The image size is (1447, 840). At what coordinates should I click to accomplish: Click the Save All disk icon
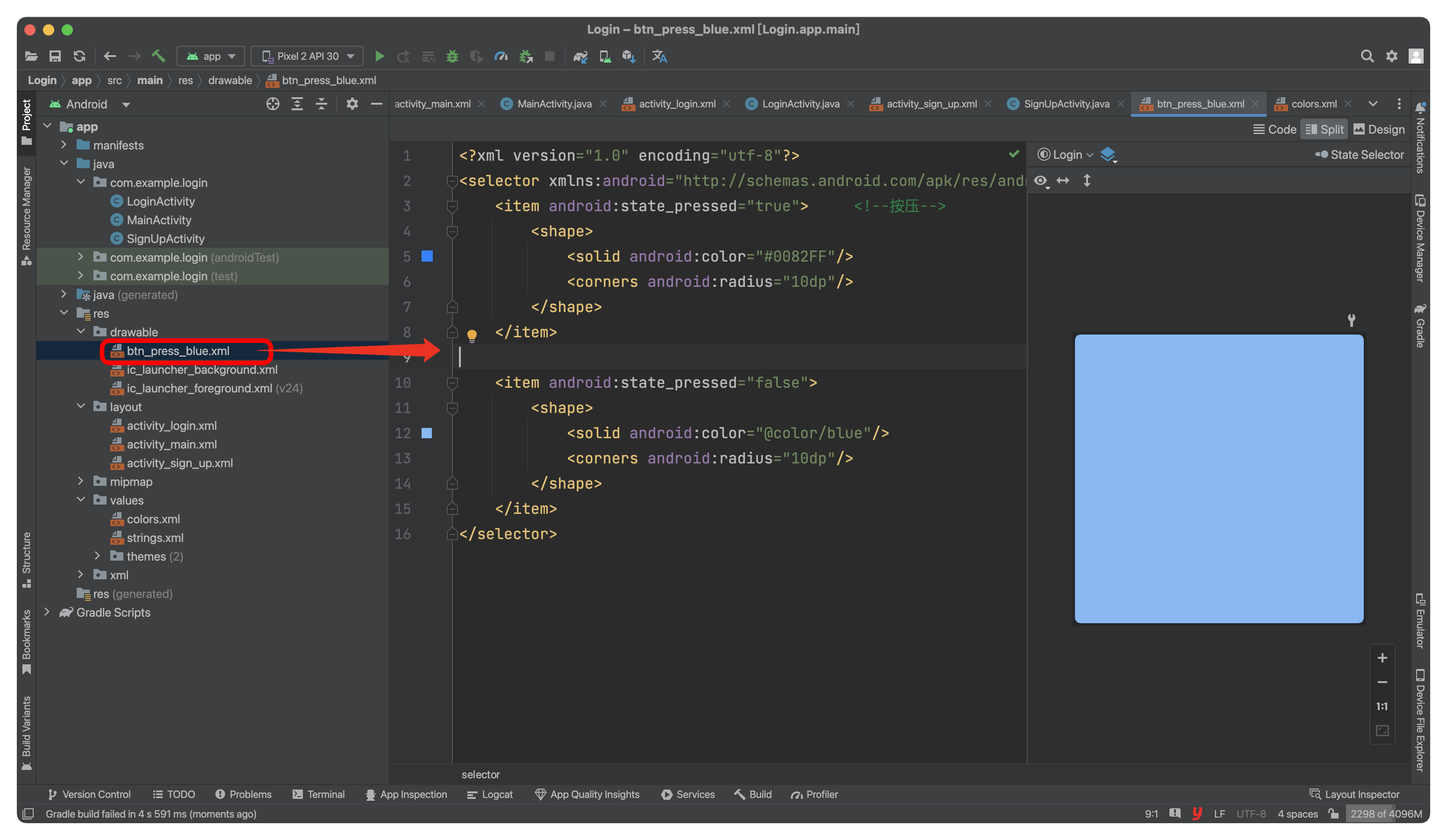[55, 56]
